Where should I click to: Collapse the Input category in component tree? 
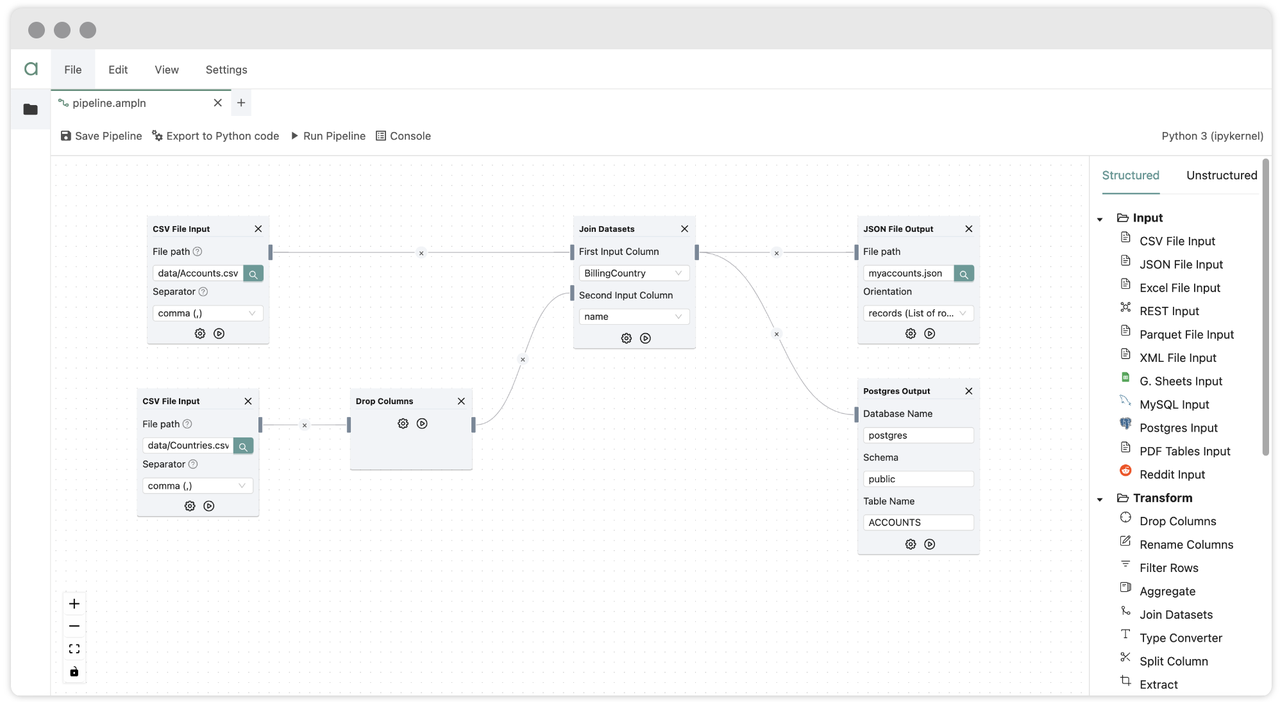tap(1100, 219)
